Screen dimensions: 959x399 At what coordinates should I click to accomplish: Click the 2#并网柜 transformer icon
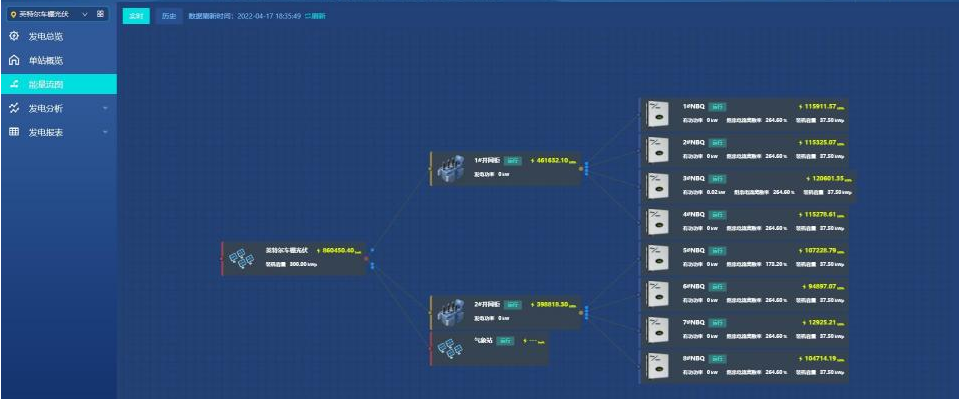tap(451, 312)
